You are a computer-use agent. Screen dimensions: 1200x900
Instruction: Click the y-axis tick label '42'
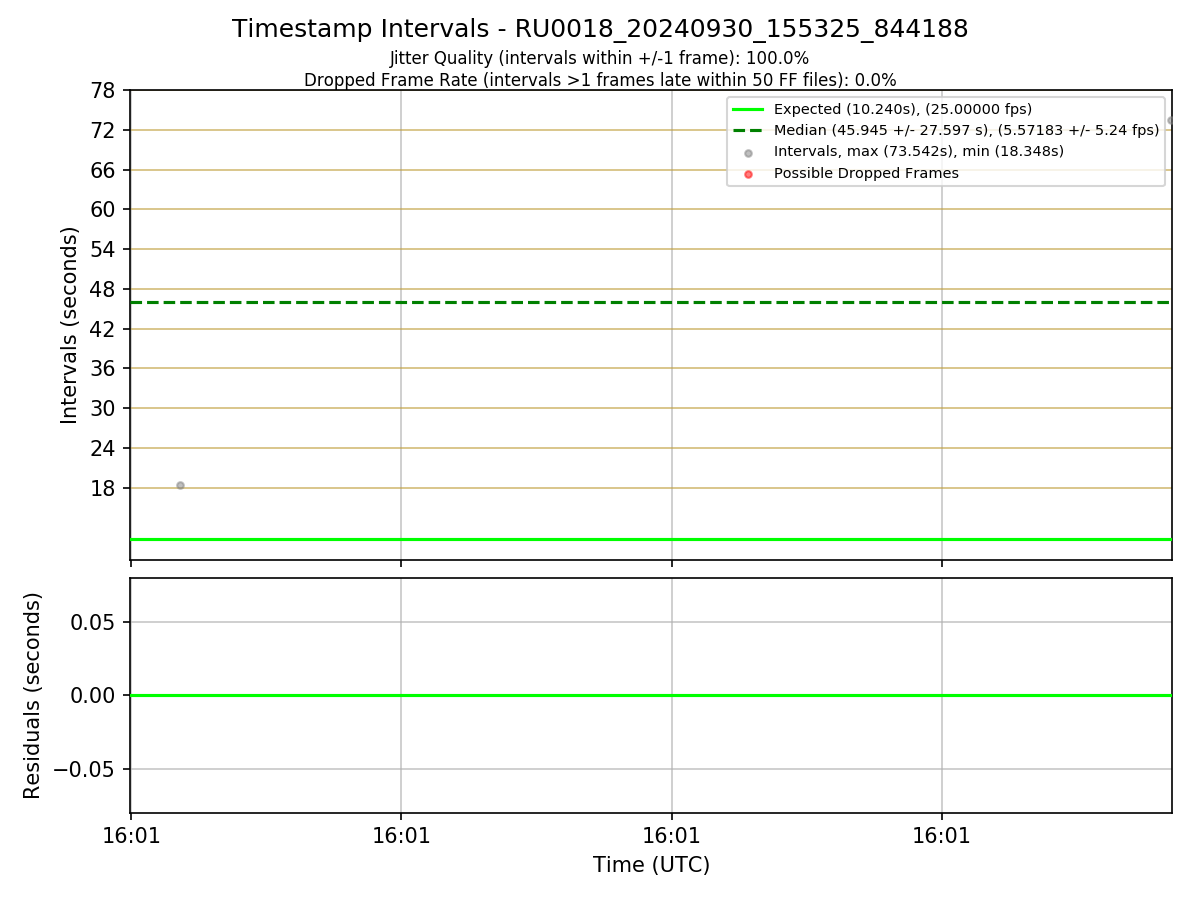[104, 329]
